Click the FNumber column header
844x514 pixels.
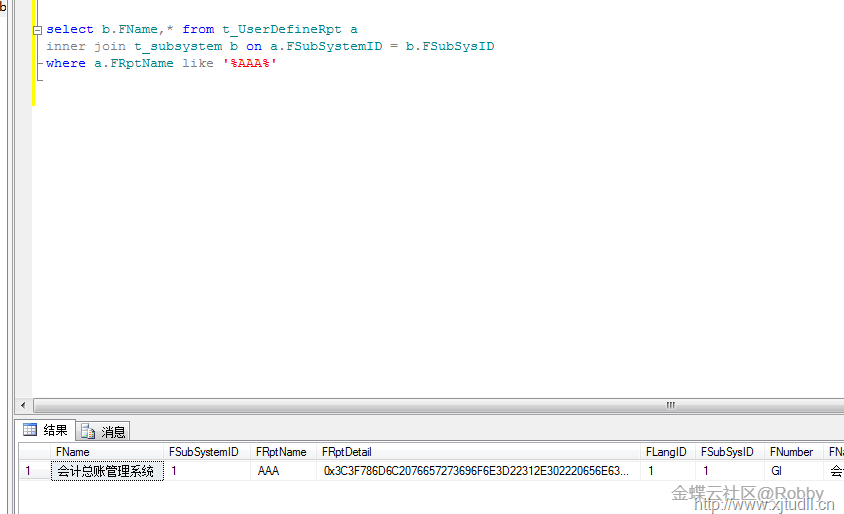791,452
